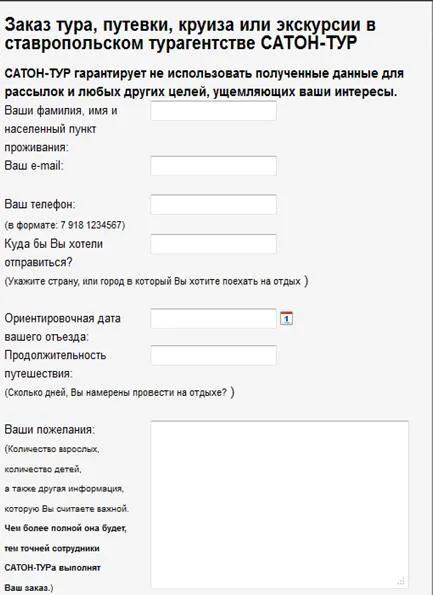433x595 pixels.
Task: Open the calendar date picker icon
Action: point(286,318)
